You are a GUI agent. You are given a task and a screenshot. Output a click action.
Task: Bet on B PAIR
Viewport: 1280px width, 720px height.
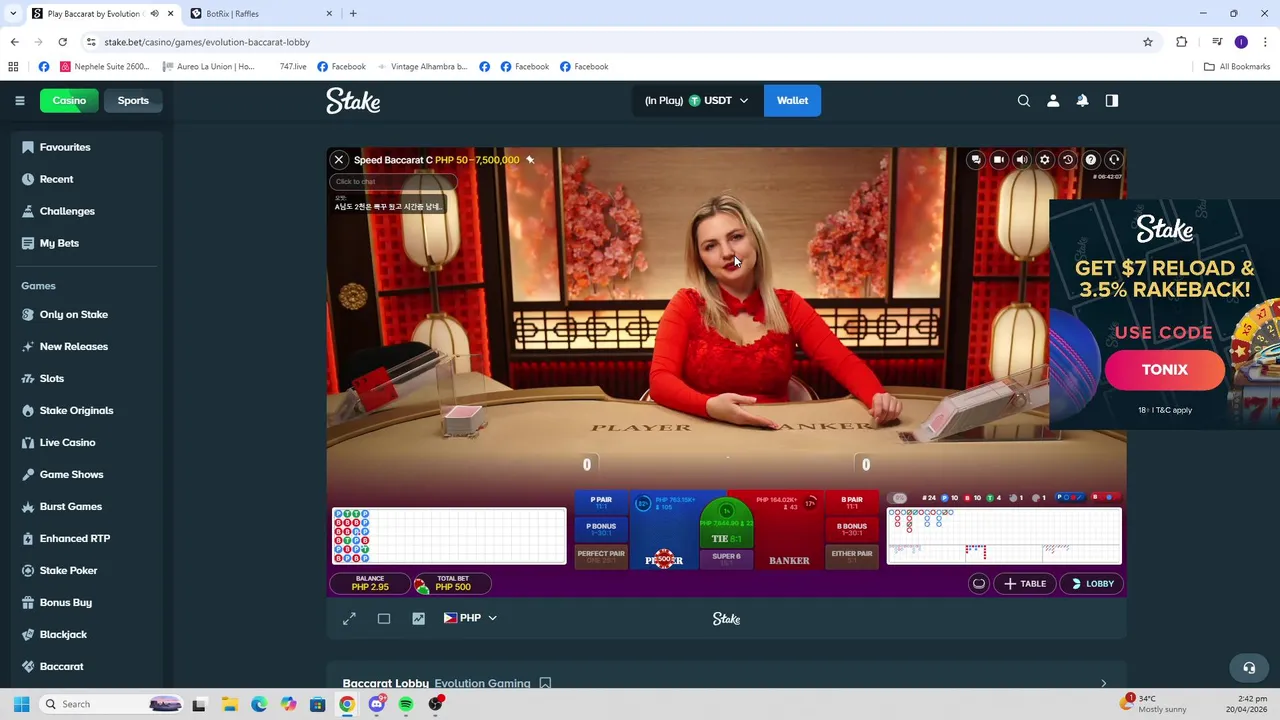[x=852, y=503]
